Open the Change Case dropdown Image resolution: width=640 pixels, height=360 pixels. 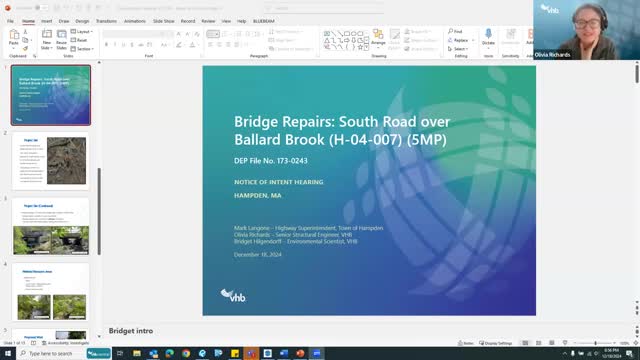tap(164, 44)
